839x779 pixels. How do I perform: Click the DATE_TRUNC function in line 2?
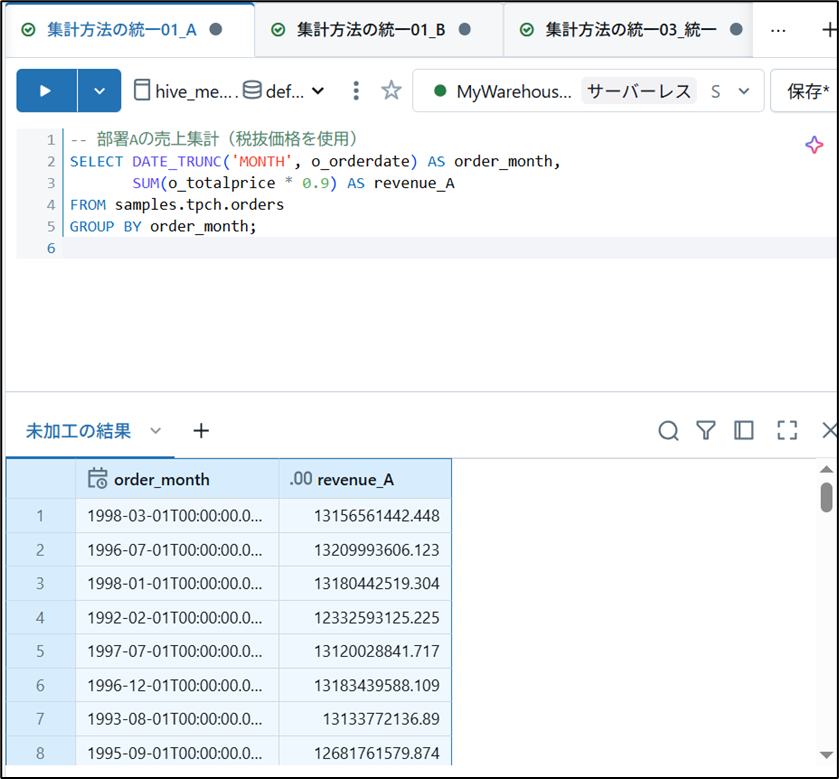(177, 162)
